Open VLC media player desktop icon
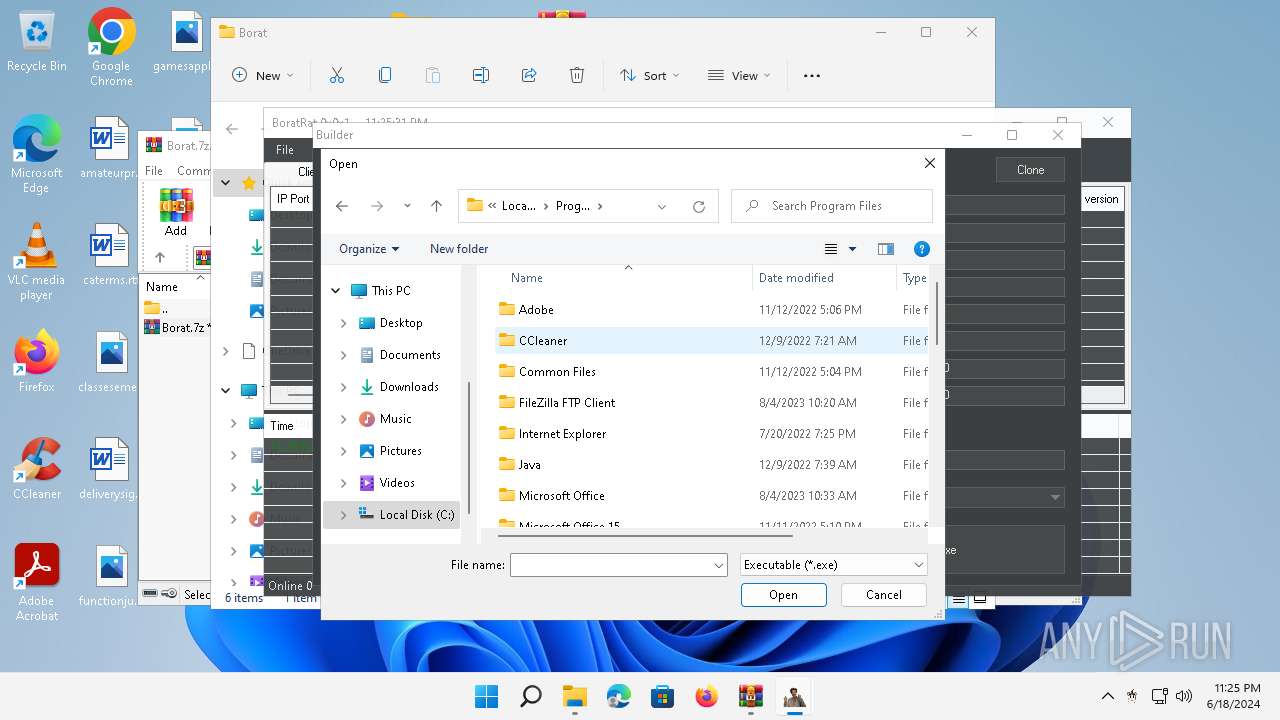Image resolution: width=1280 pixels, height=720 pixels. tap(36, 261)
